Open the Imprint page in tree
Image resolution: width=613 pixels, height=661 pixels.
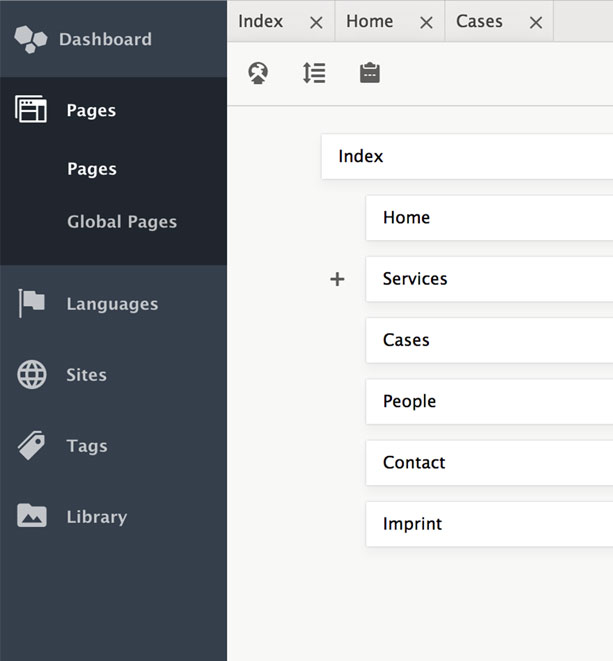(488, 524)
